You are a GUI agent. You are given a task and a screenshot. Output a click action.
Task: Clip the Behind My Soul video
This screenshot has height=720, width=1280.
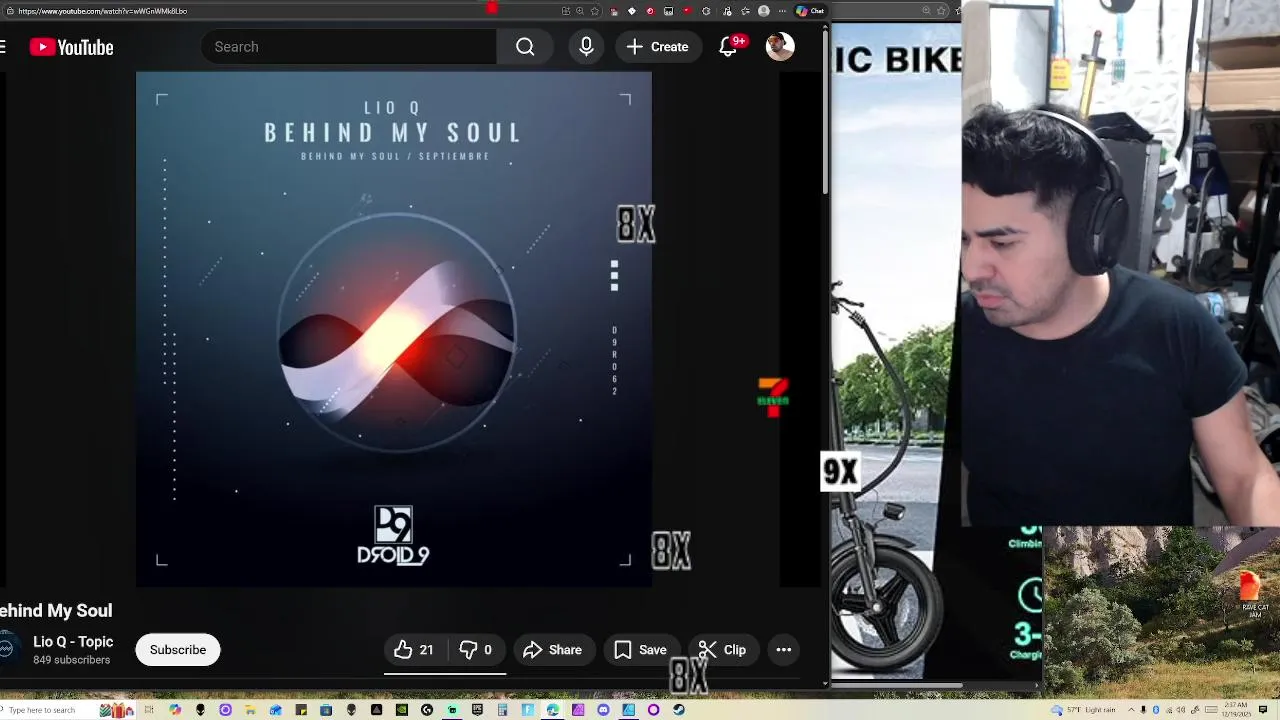coord(723,650)
